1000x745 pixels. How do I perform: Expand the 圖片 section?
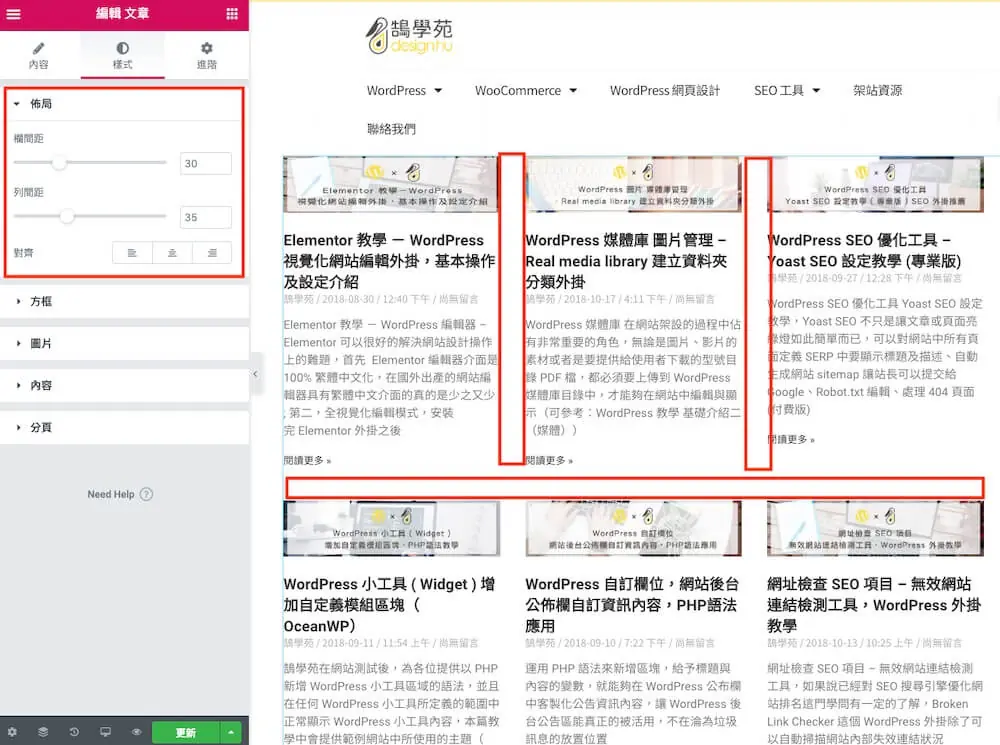click(124, 343)
